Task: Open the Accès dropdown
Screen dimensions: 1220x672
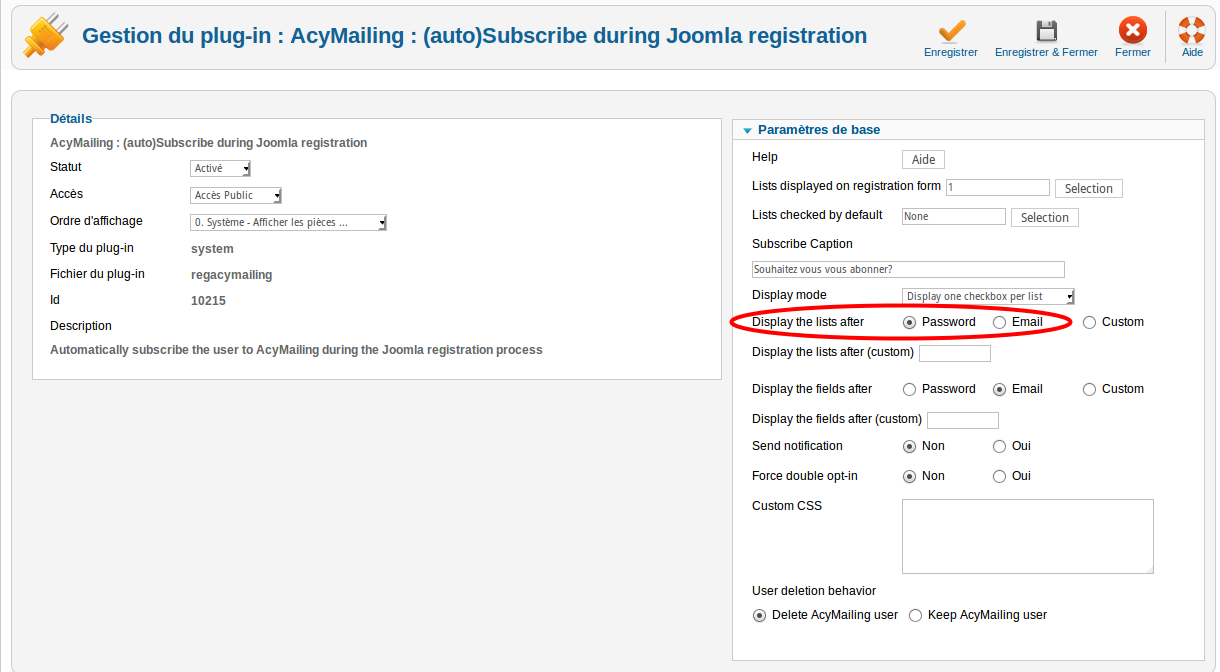Action: [x=236, y=196]
